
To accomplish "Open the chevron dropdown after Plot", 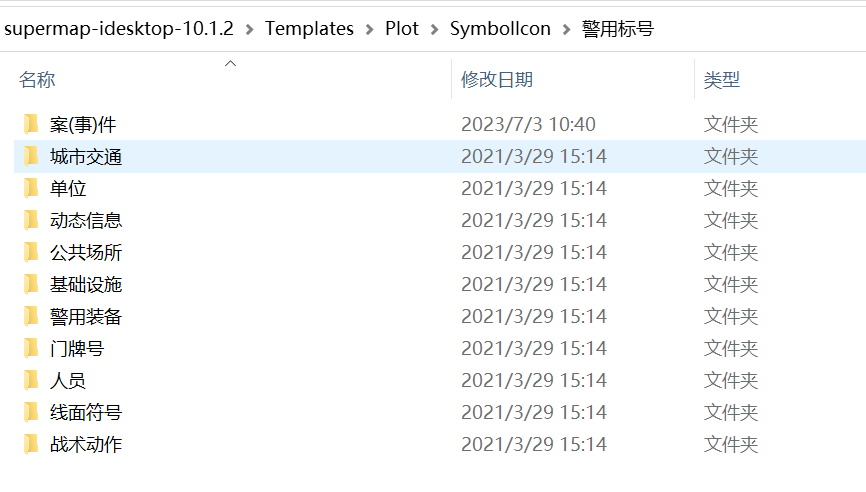I will point(434,29).
